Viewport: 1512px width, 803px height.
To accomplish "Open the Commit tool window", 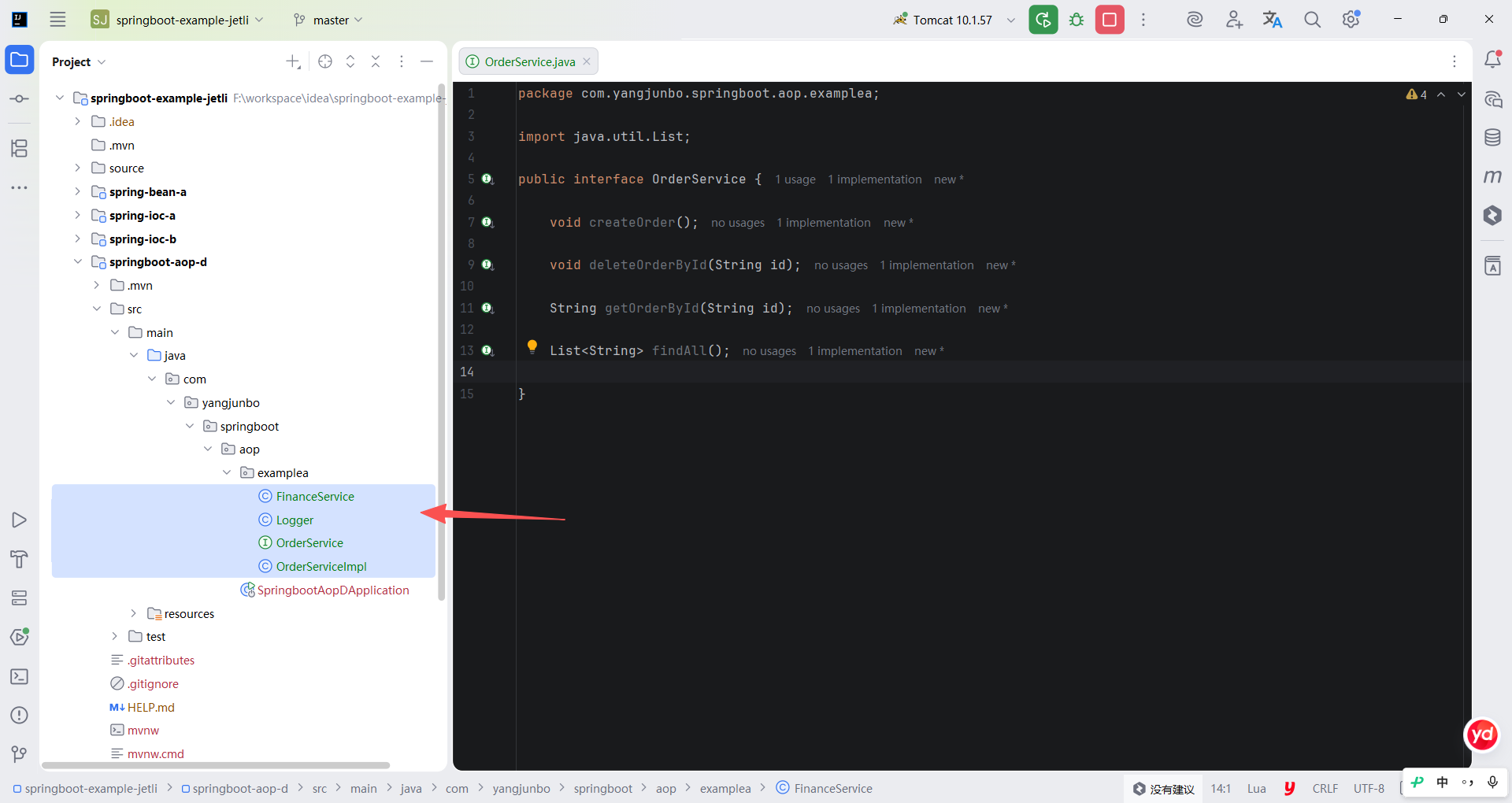I will tap(20, 99).
